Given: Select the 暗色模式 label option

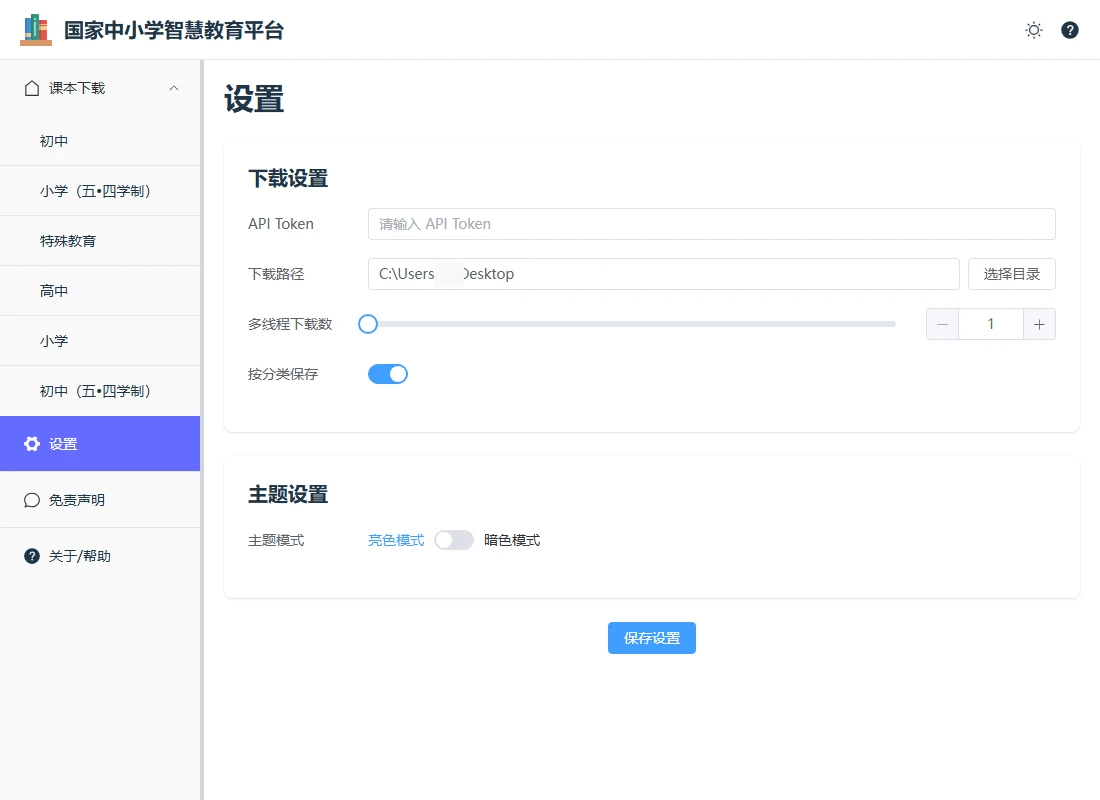Looking at the screenshot, I should click(512, 540).
